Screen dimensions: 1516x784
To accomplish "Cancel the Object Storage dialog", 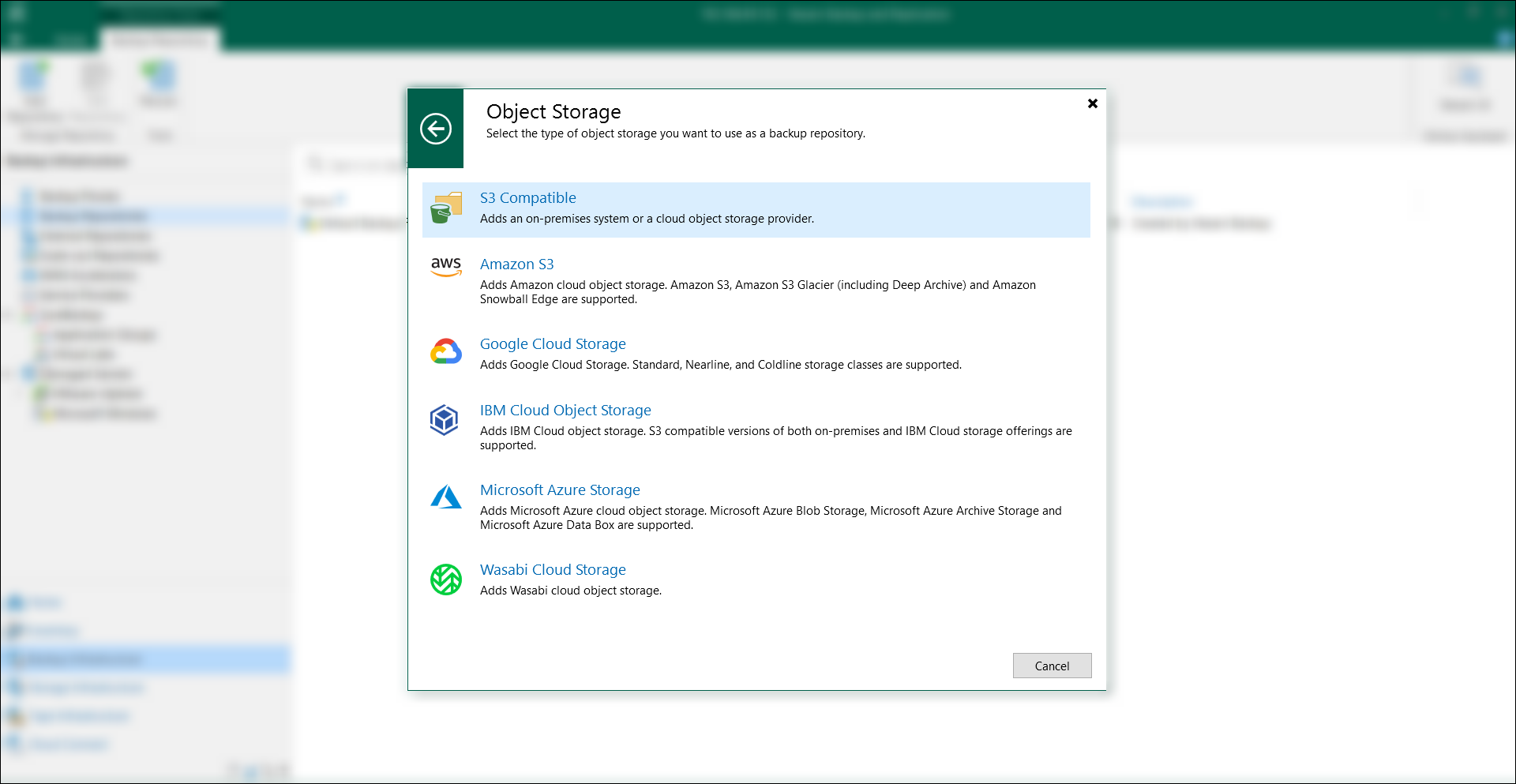I will point(1052,666).
